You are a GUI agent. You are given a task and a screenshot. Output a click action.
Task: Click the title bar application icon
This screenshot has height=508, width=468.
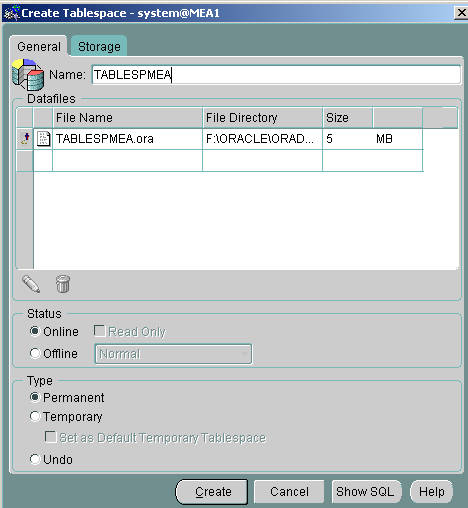12,13
